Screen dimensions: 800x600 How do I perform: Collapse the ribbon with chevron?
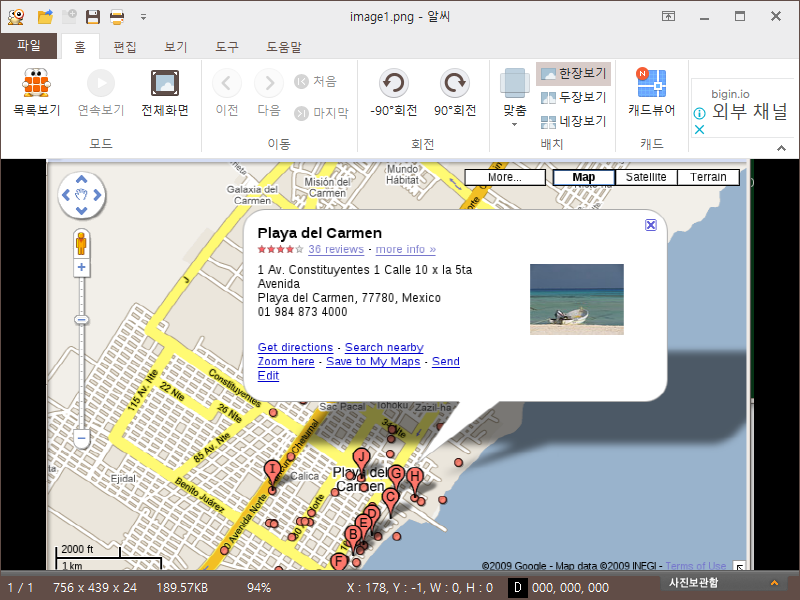point(781,148)
